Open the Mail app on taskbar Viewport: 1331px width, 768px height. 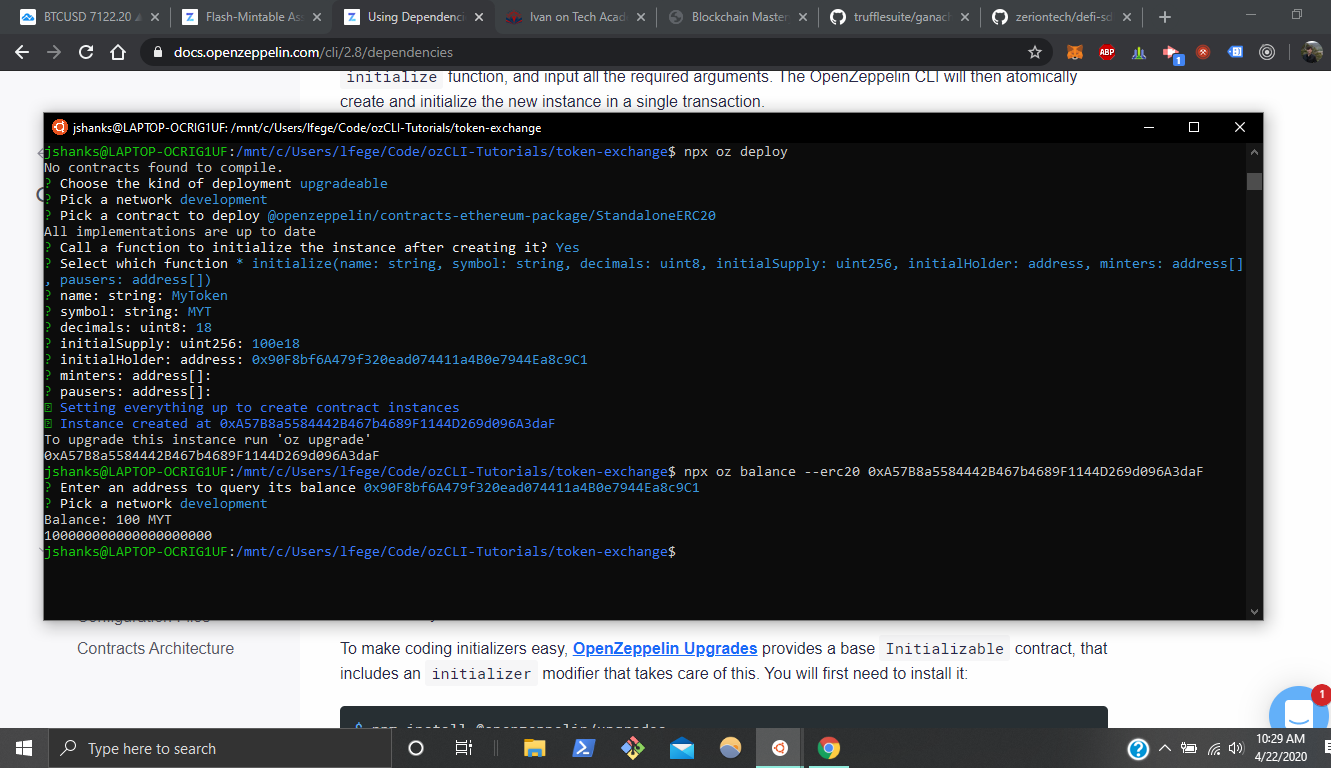click(682, 748)
